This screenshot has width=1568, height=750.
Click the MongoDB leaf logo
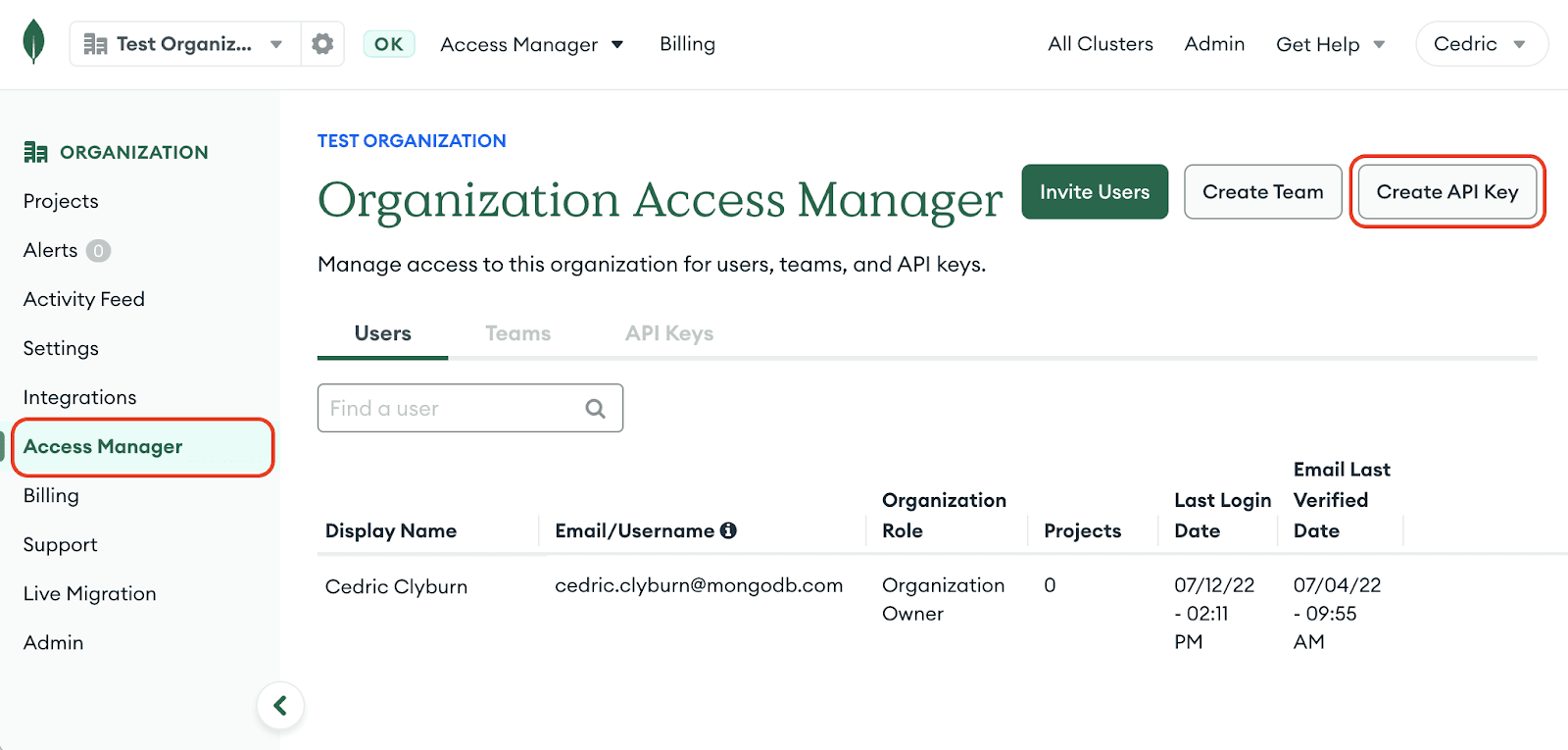(x=34, y=42)
